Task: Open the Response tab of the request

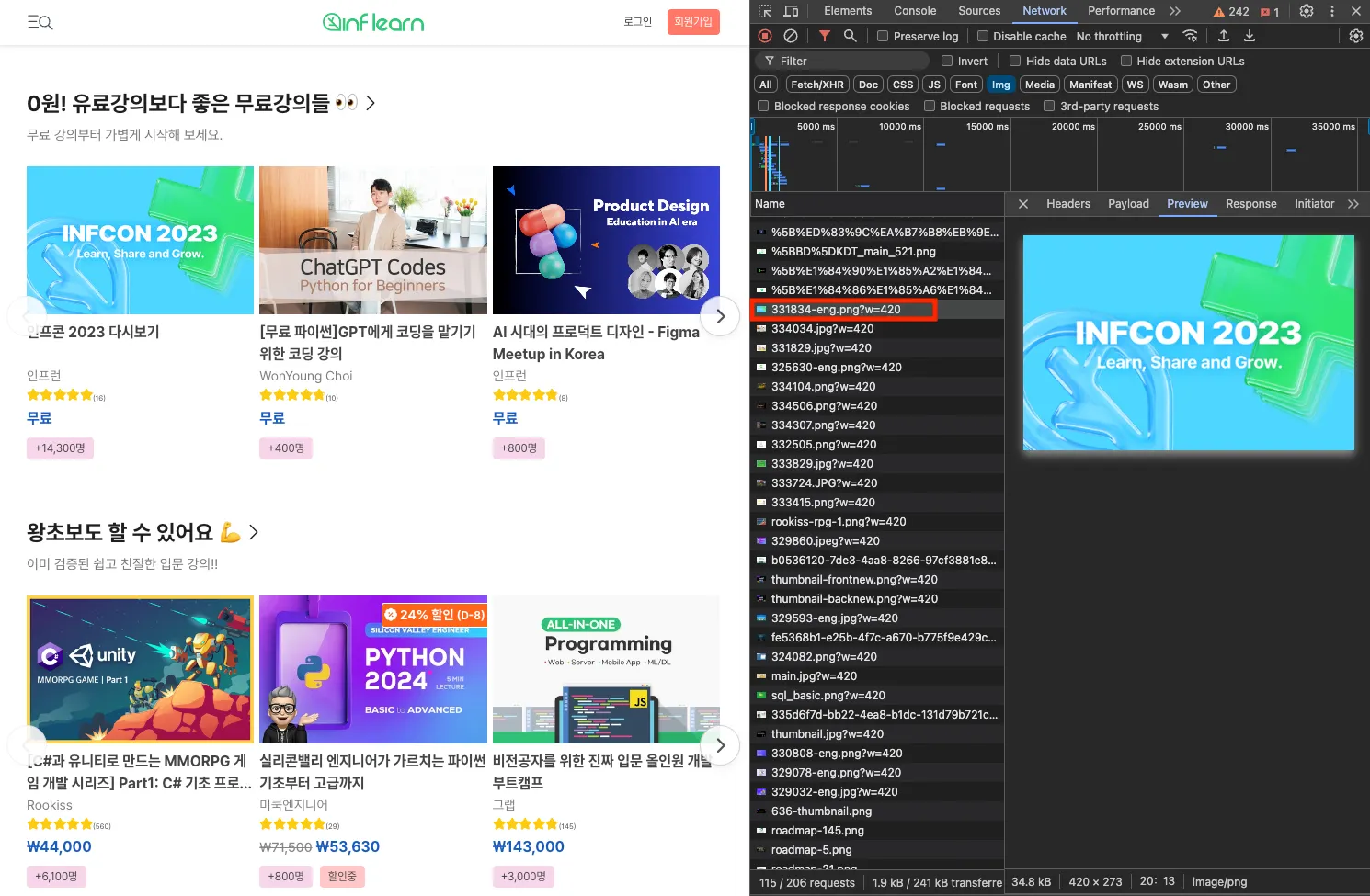Action: [1251, 204]
